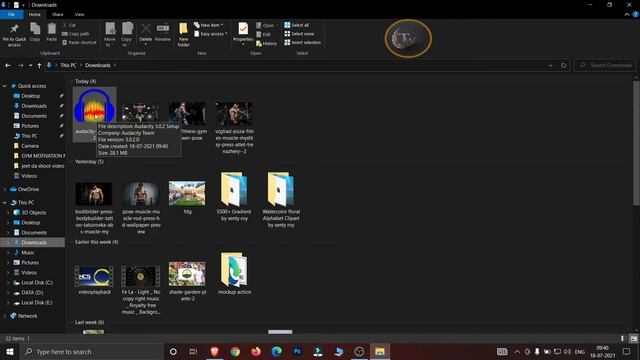Click Copy path in ribbon
This screenshot has width=640, height=360.
click(x=76, y=34)
